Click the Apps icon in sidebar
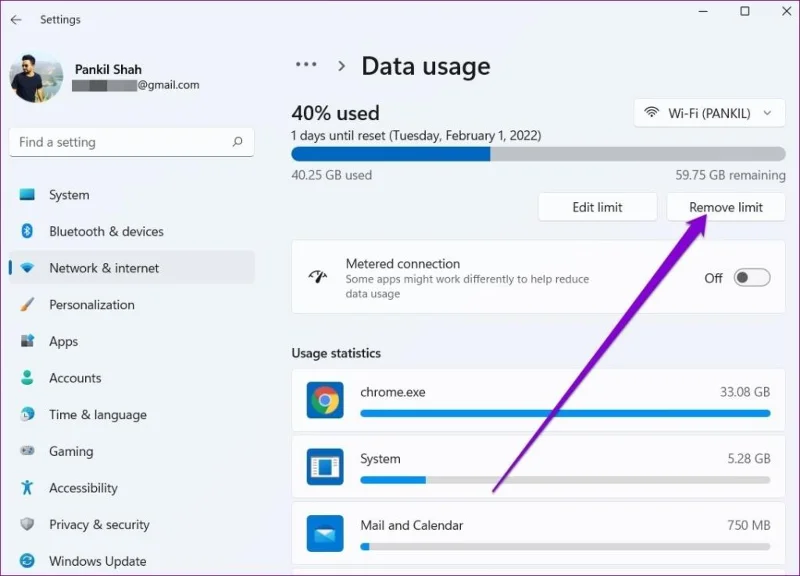The height and width of the screenshot is (576, 800). (x=27, y=341)
